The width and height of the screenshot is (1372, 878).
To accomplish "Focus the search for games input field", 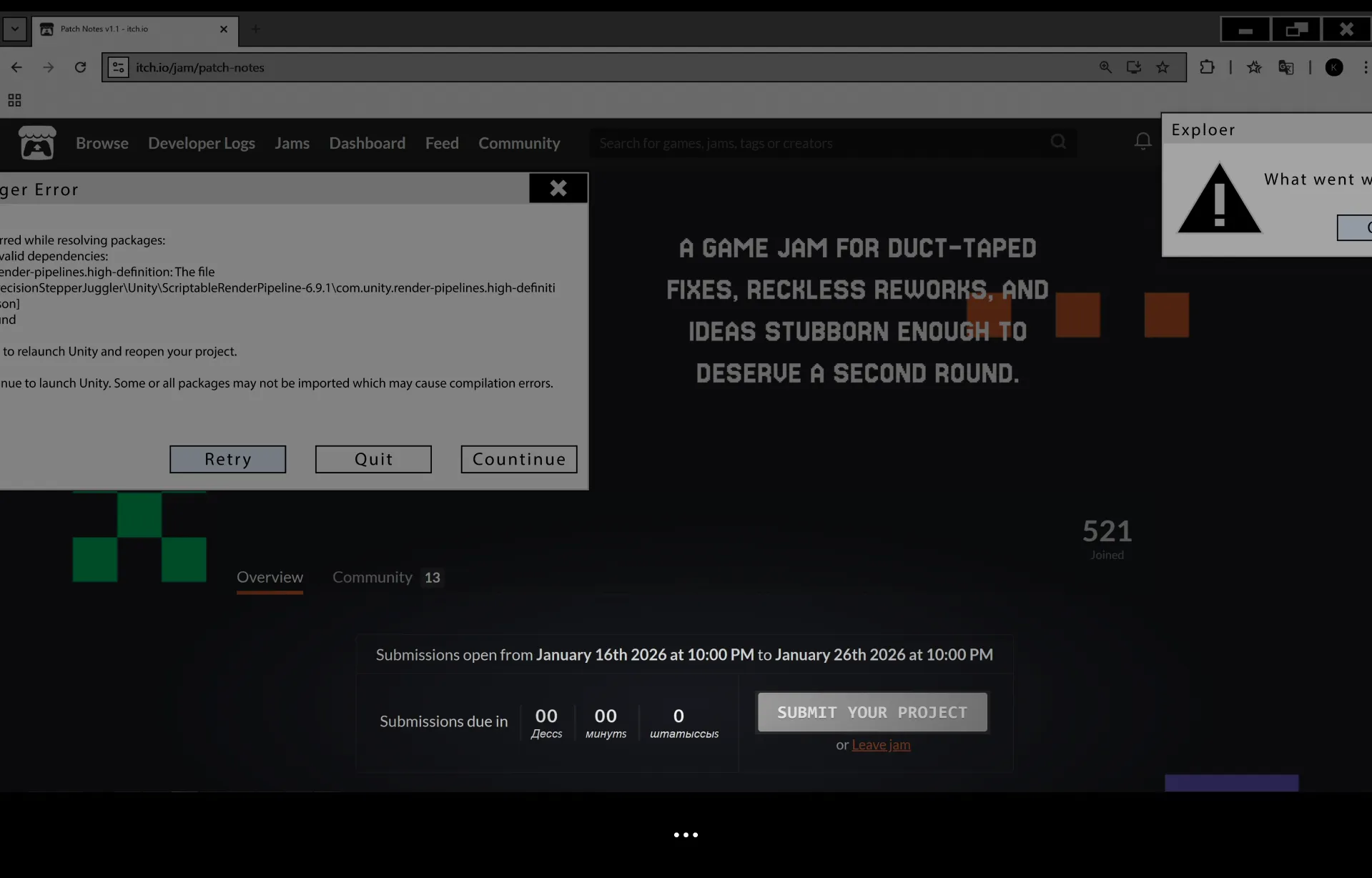I will tap(822, 143).
